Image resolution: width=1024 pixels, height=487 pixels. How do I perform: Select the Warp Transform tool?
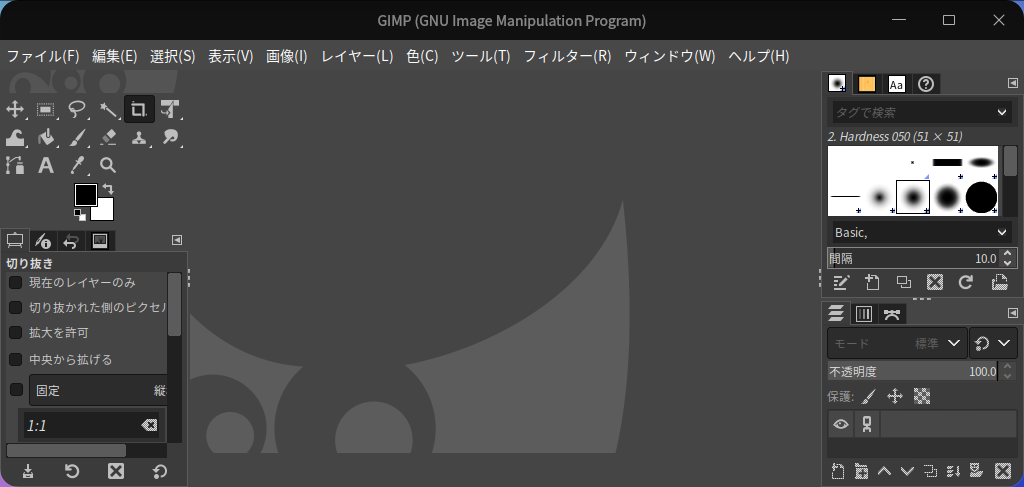coord(15,138)
